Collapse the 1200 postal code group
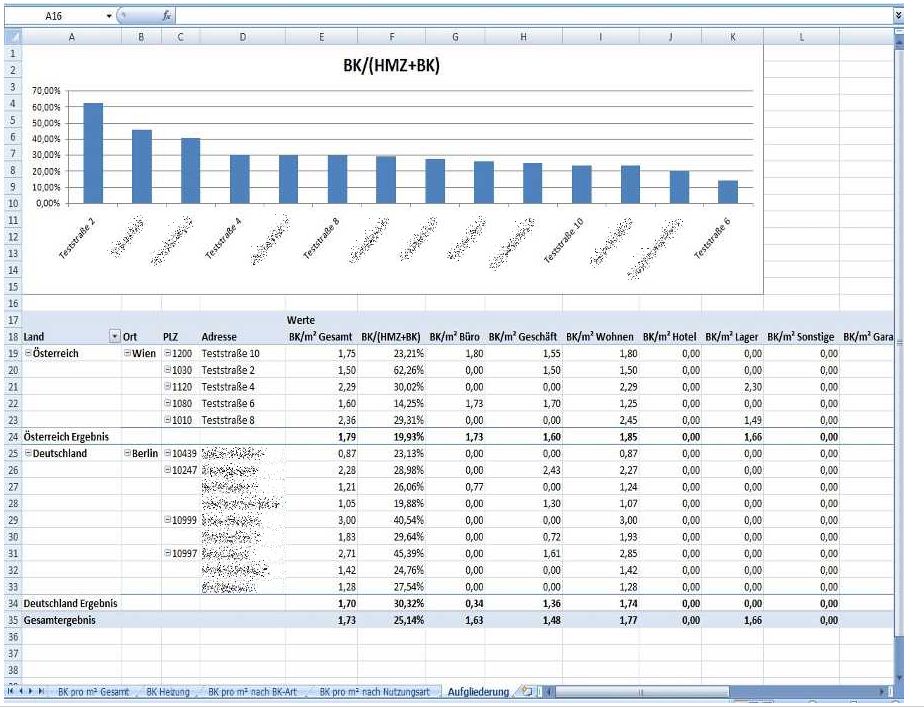 click(x=167, y=353)
